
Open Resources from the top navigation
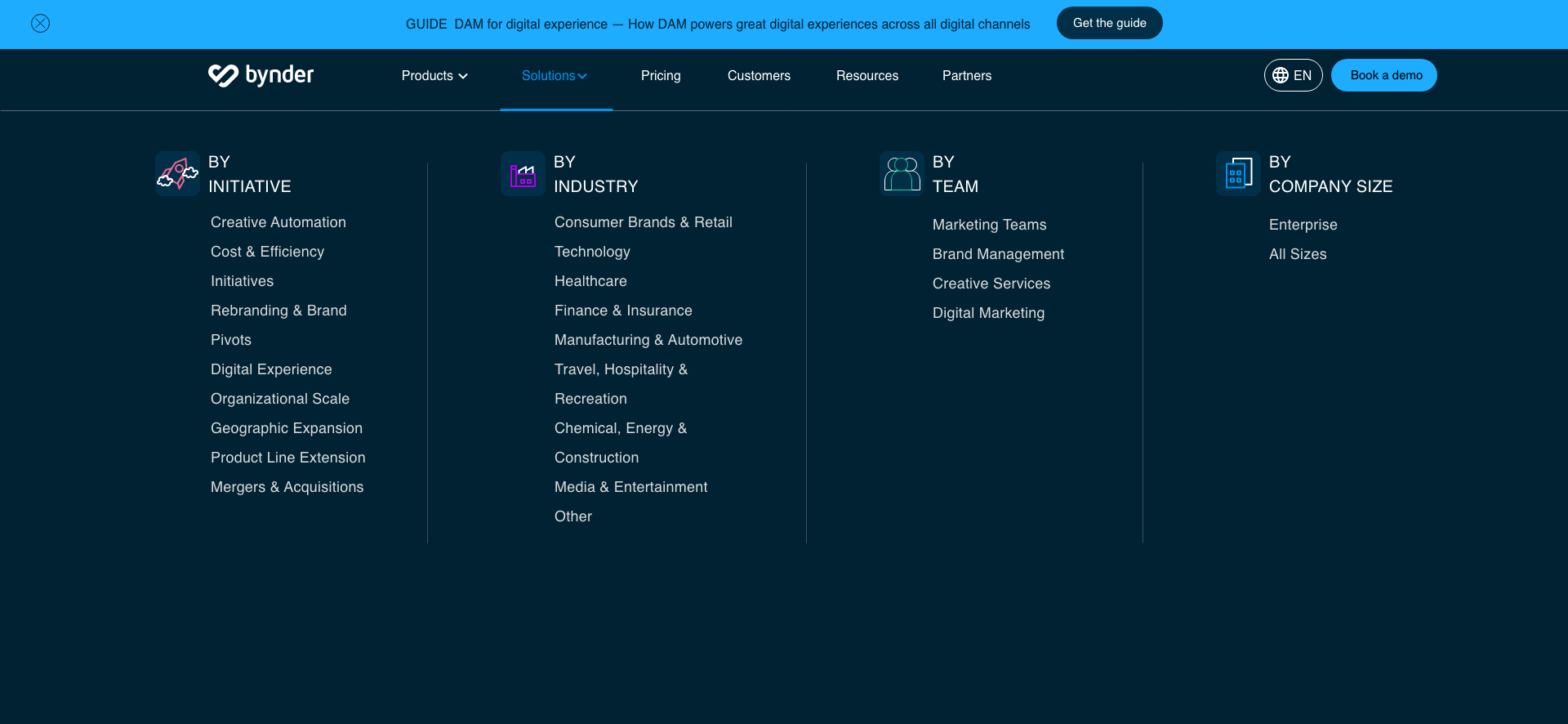[x=867, y=75]
